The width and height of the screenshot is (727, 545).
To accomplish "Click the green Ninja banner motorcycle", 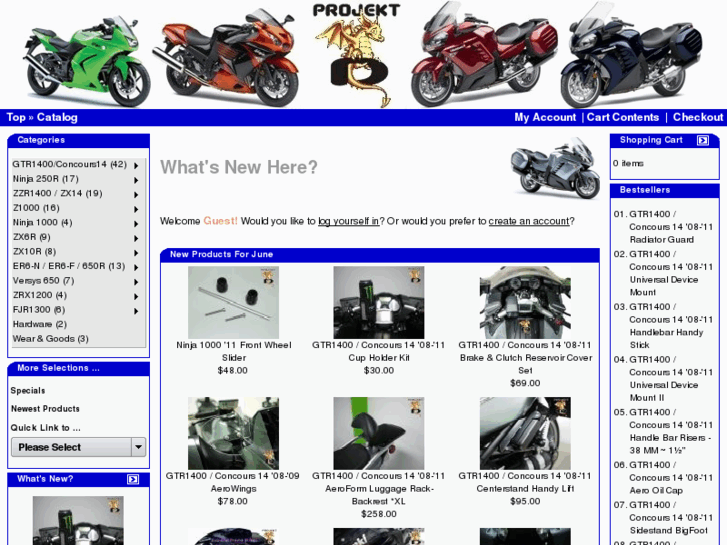I will pyautogui.click(x=87, y=60).
